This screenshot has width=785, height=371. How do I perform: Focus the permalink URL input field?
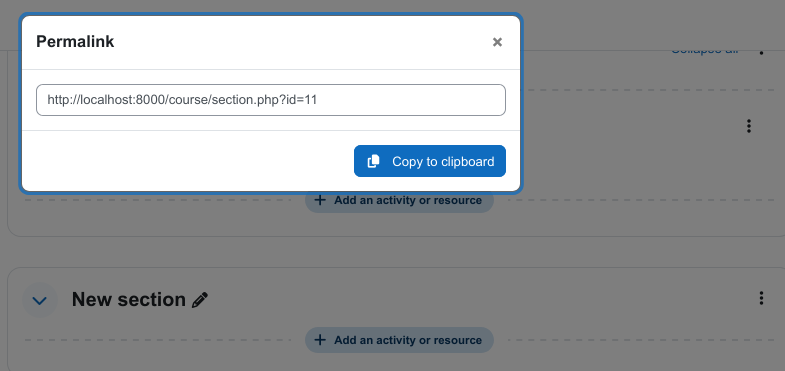point(271,100)
